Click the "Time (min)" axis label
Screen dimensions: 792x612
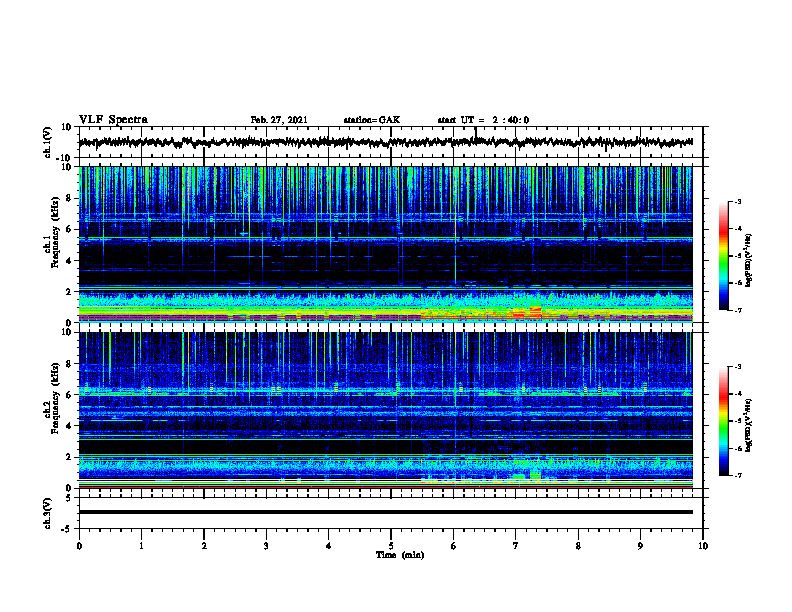[400, 555]
